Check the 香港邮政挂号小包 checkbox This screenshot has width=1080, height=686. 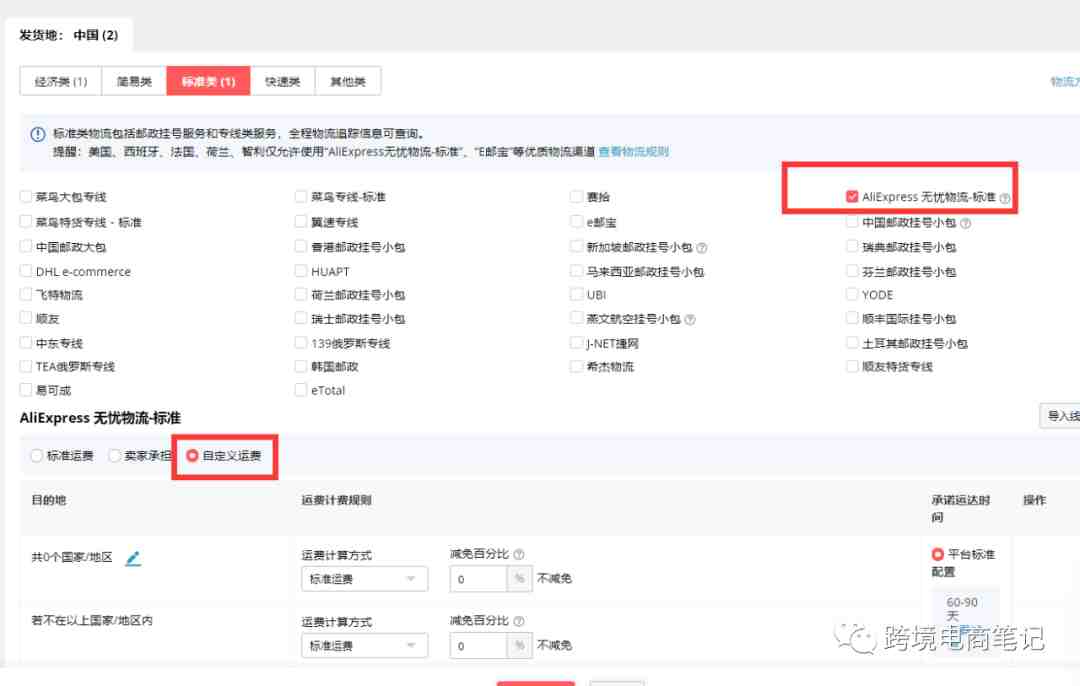point(301,247)
